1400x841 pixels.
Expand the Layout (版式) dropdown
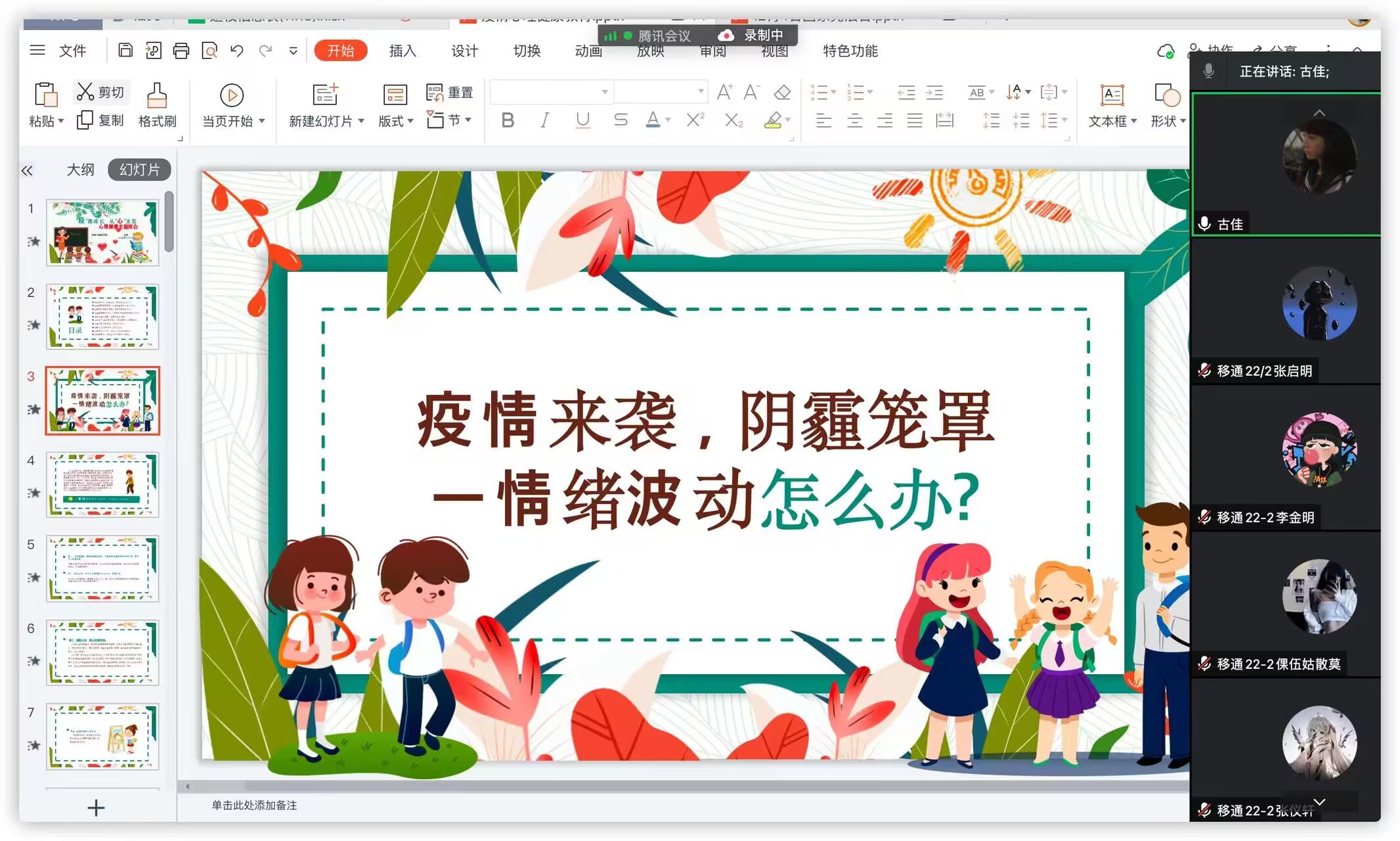click(x=410, y=121)
